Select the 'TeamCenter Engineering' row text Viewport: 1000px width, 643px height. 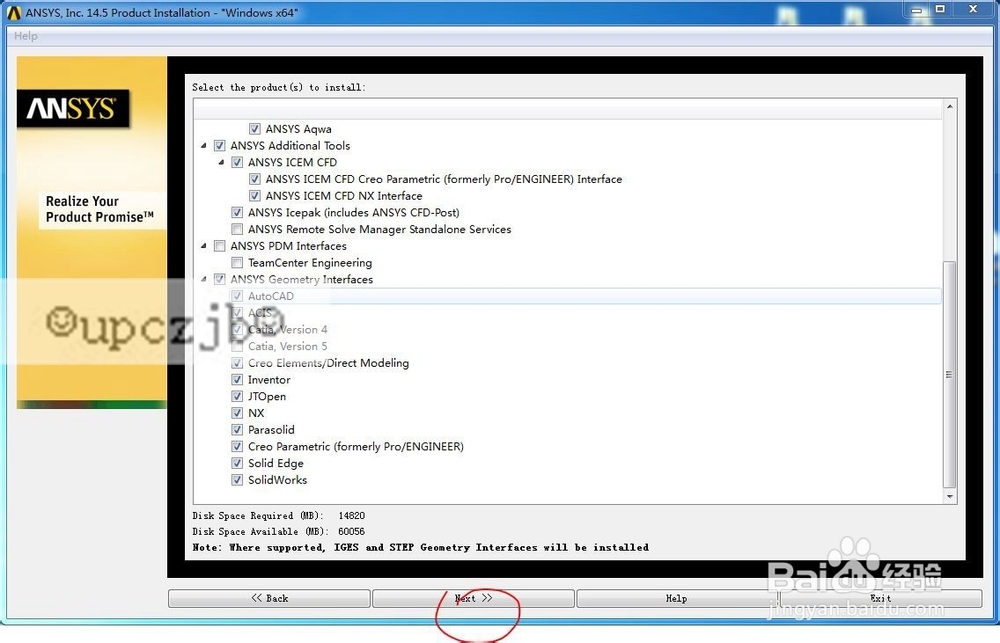pyautogui.click(x=310, y=263)
